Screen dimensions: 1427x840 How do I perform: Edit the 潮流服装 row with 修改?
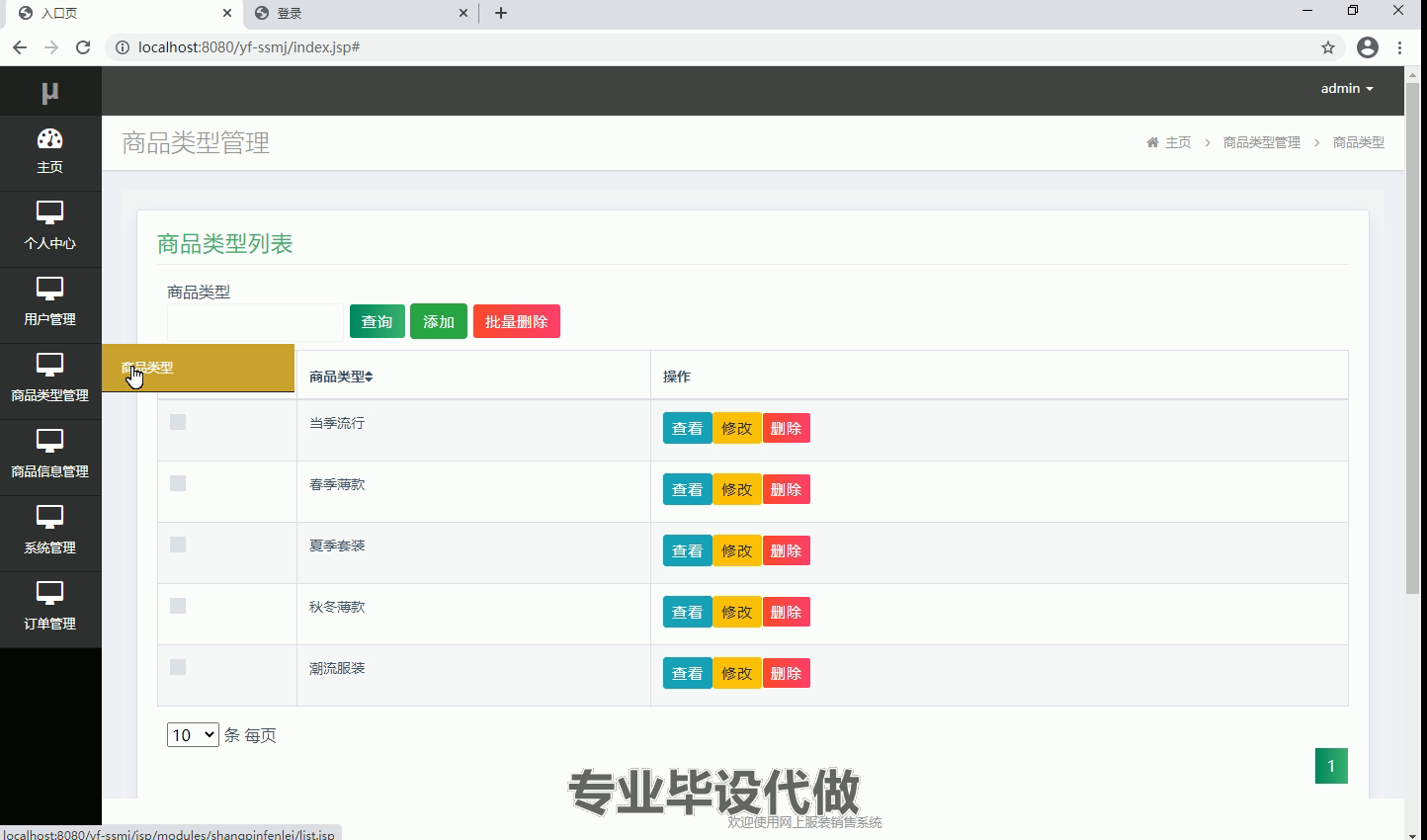click(x=737, y=673)
